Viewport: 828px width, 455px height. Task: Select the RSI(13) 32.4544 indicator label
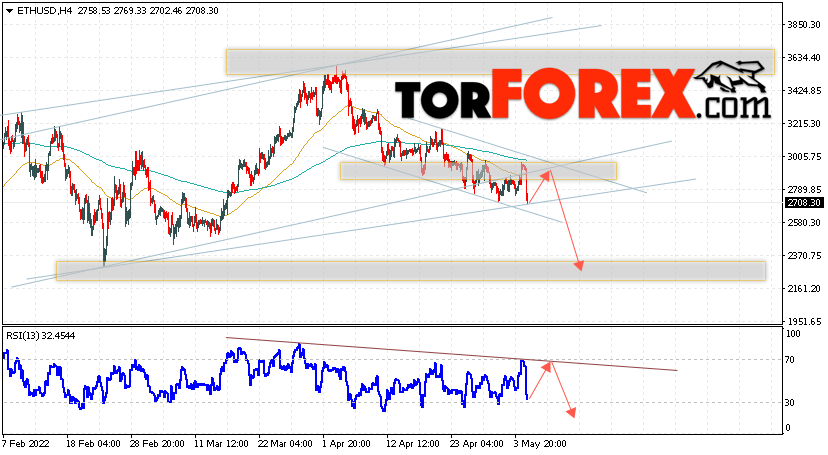[x=41, y=336]
